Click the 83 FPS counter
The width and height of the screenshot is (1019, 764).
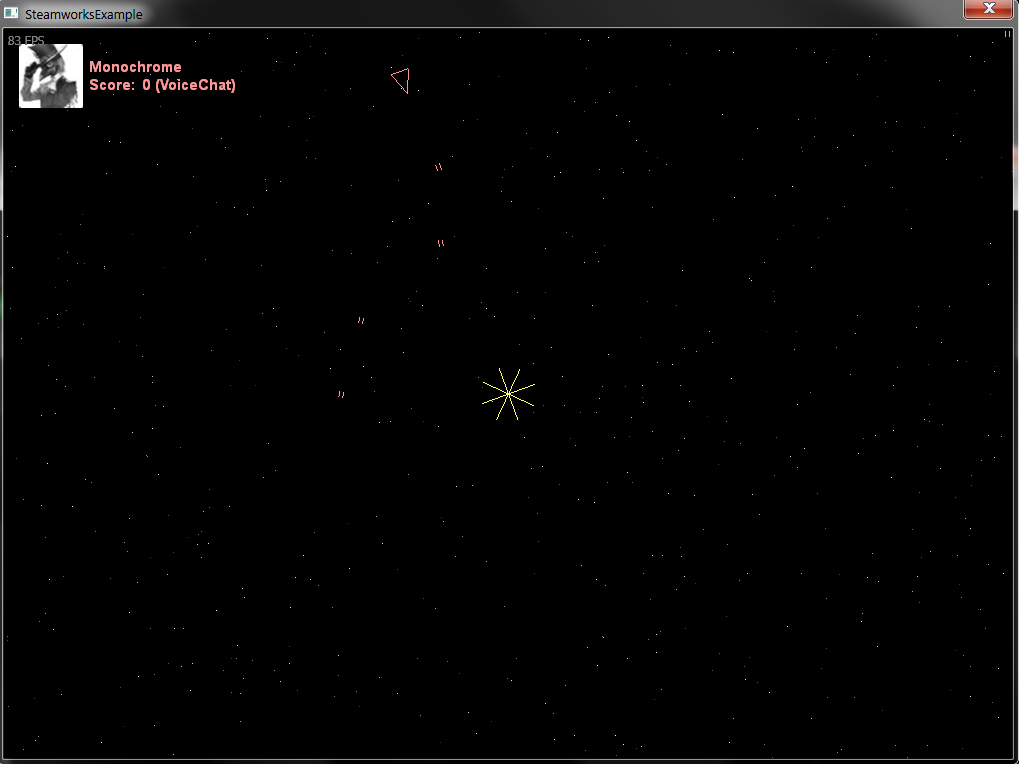click(26, 40)
